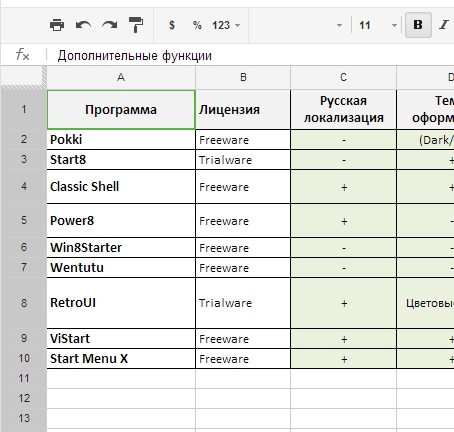The width and height of the screenshot is (454, 432).
Task: Select row 8 header
Action: (x=24, y=303)
